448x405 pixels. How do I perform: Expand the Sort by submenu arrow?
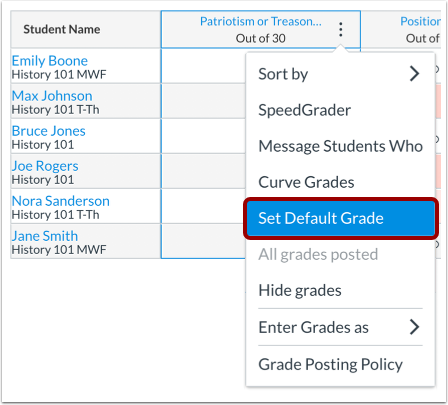point(414,74)
